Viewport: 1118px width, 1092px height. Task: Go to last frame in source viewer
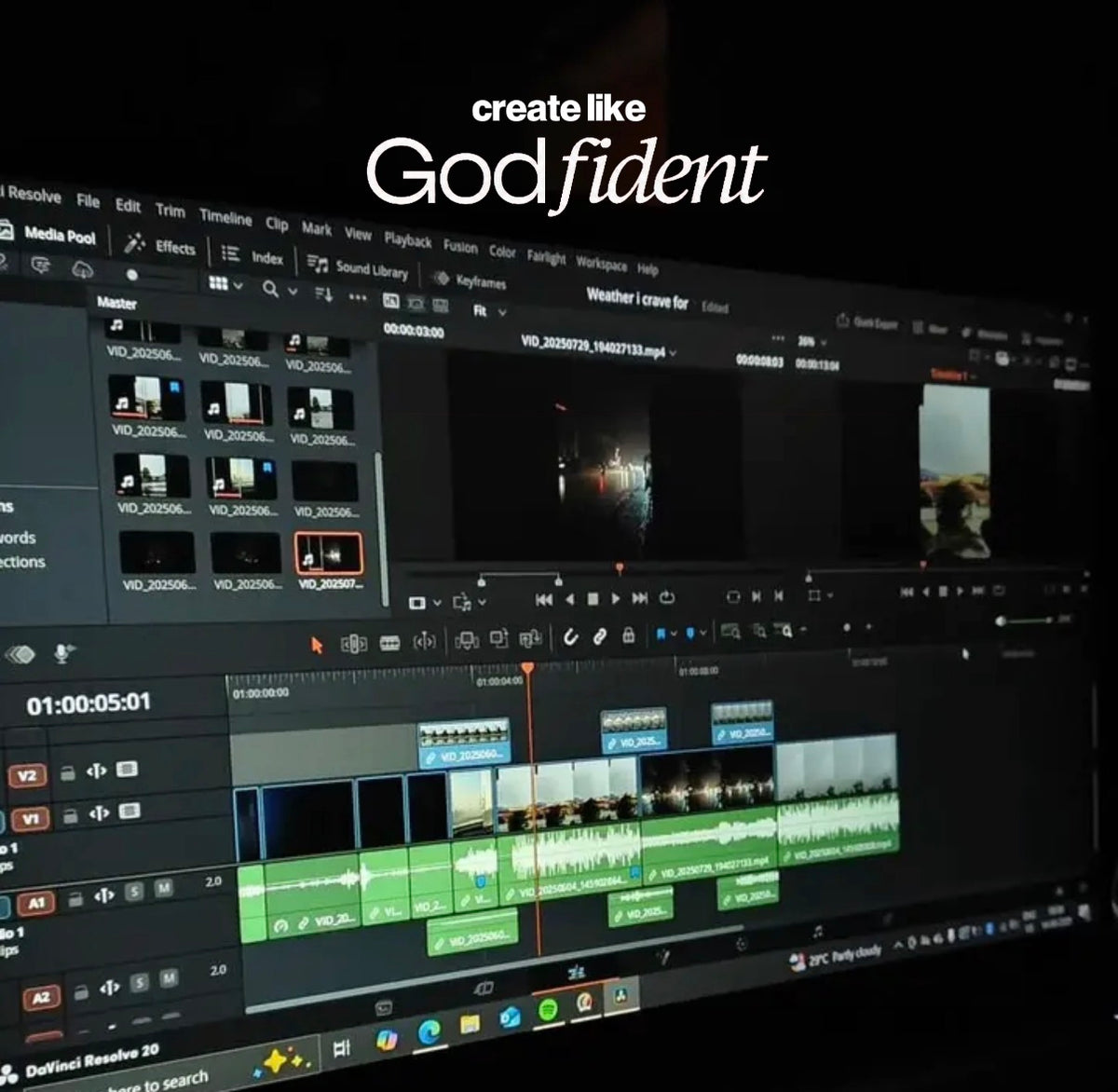click(x=640, y=597)
